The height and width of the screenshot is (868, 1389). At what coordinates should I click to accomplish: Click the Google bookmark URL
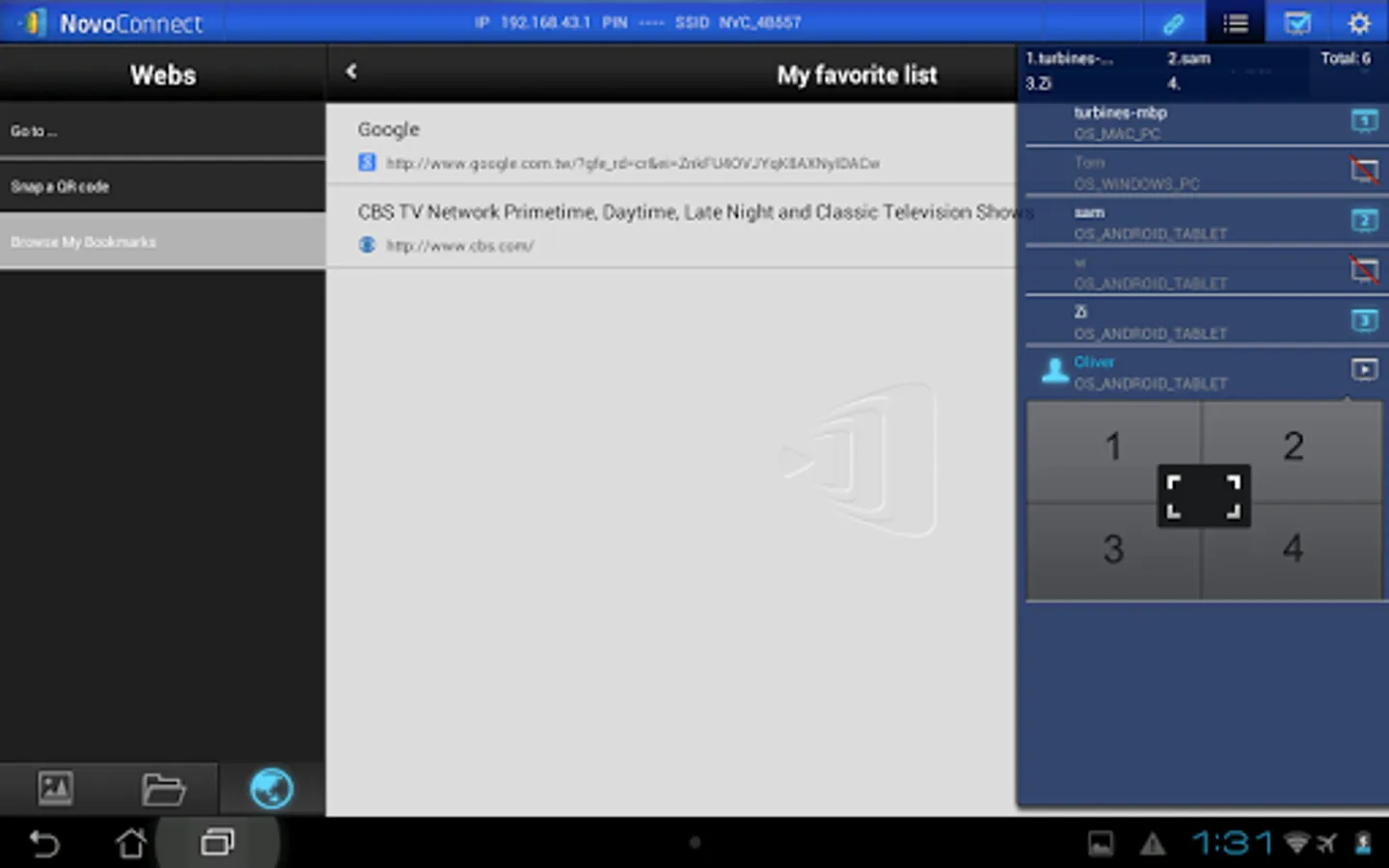[633, 163]
